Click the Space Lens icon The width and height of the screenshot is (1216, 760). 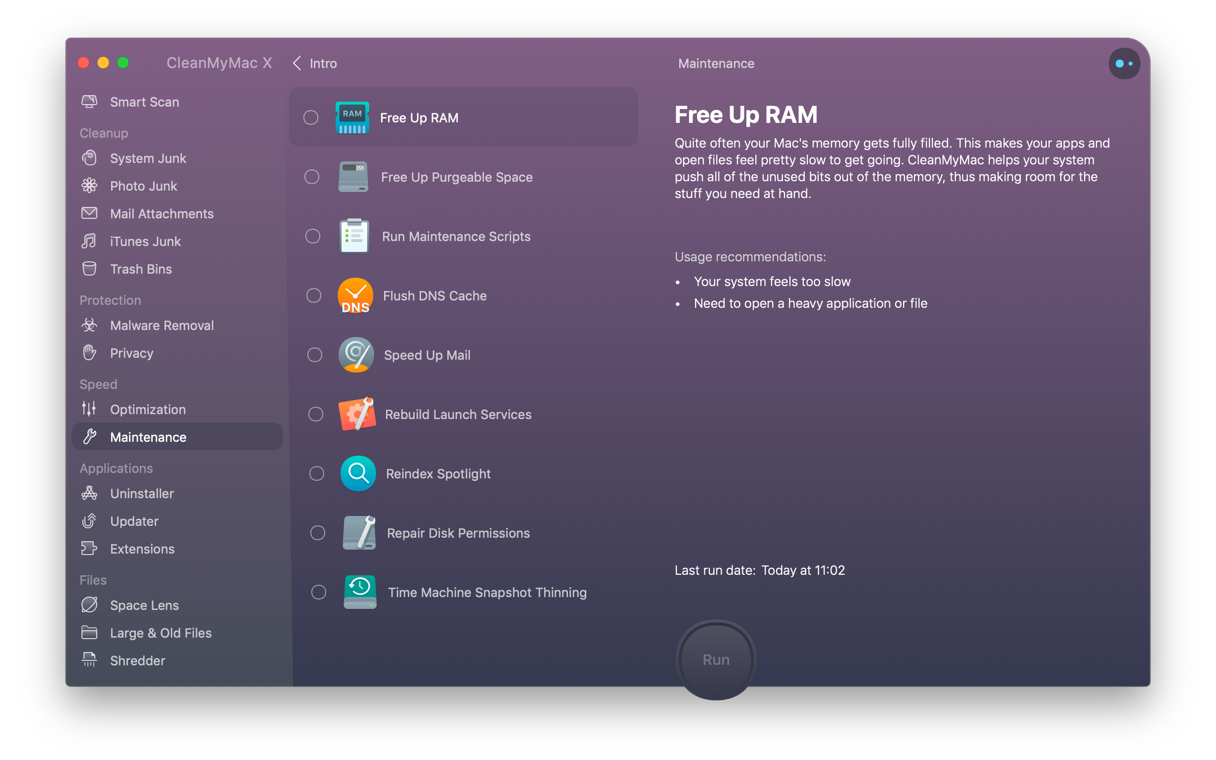pos(90,605)
